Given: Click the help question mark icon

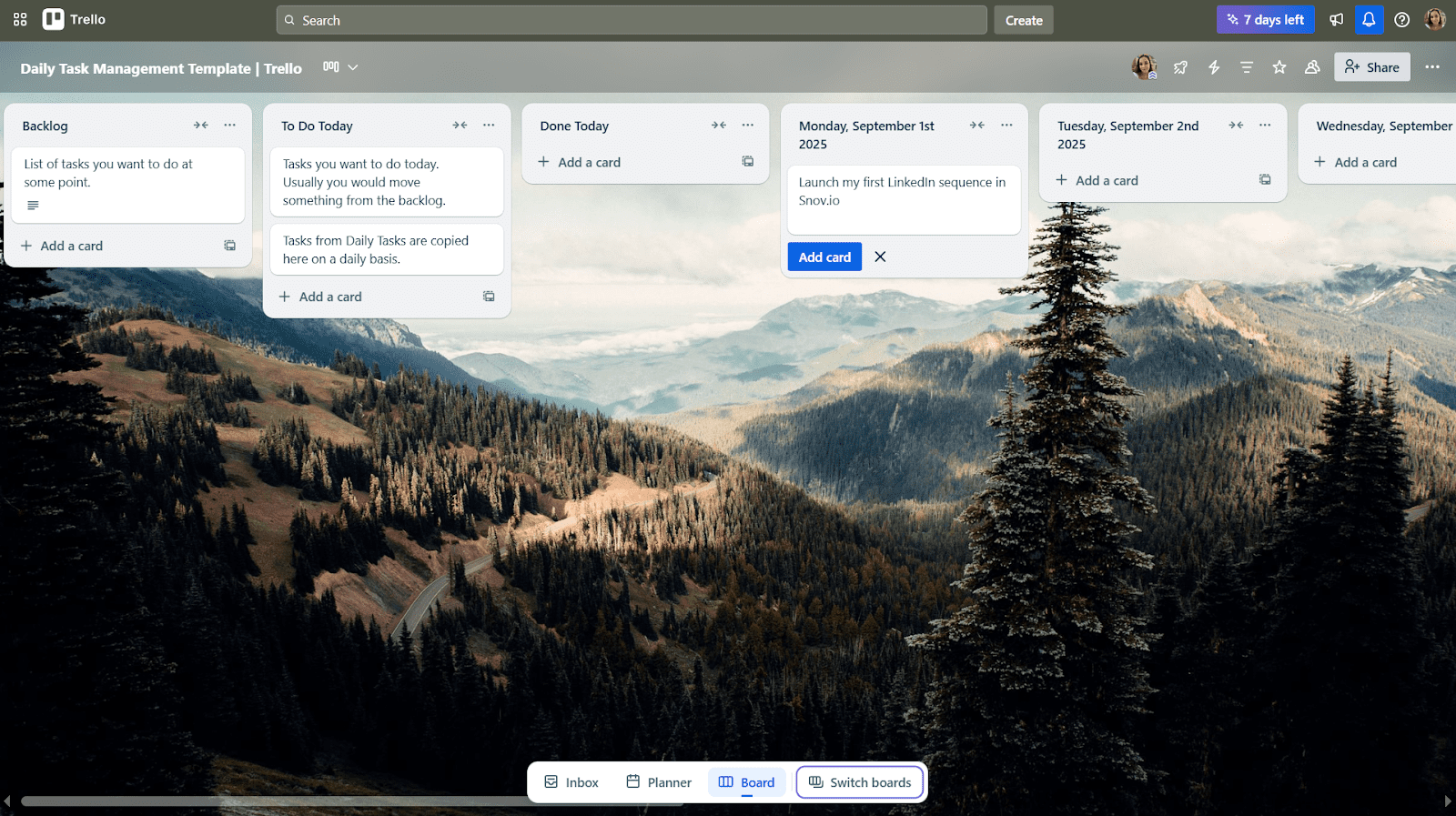Looking at the screenshot, I should click(1402, 20).
